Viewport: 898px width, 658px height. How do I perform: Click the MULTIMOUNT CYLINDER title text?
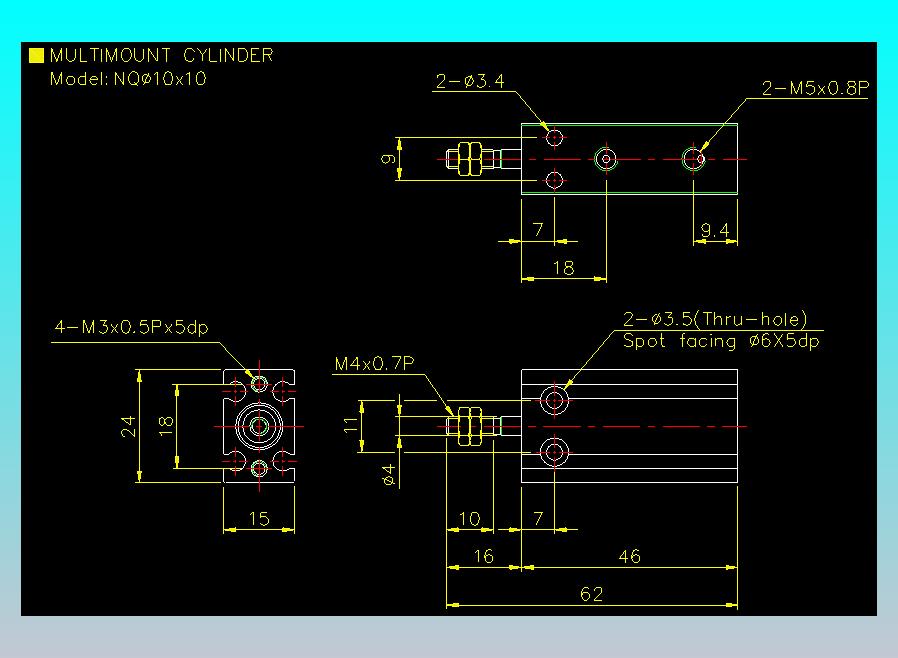162,56
